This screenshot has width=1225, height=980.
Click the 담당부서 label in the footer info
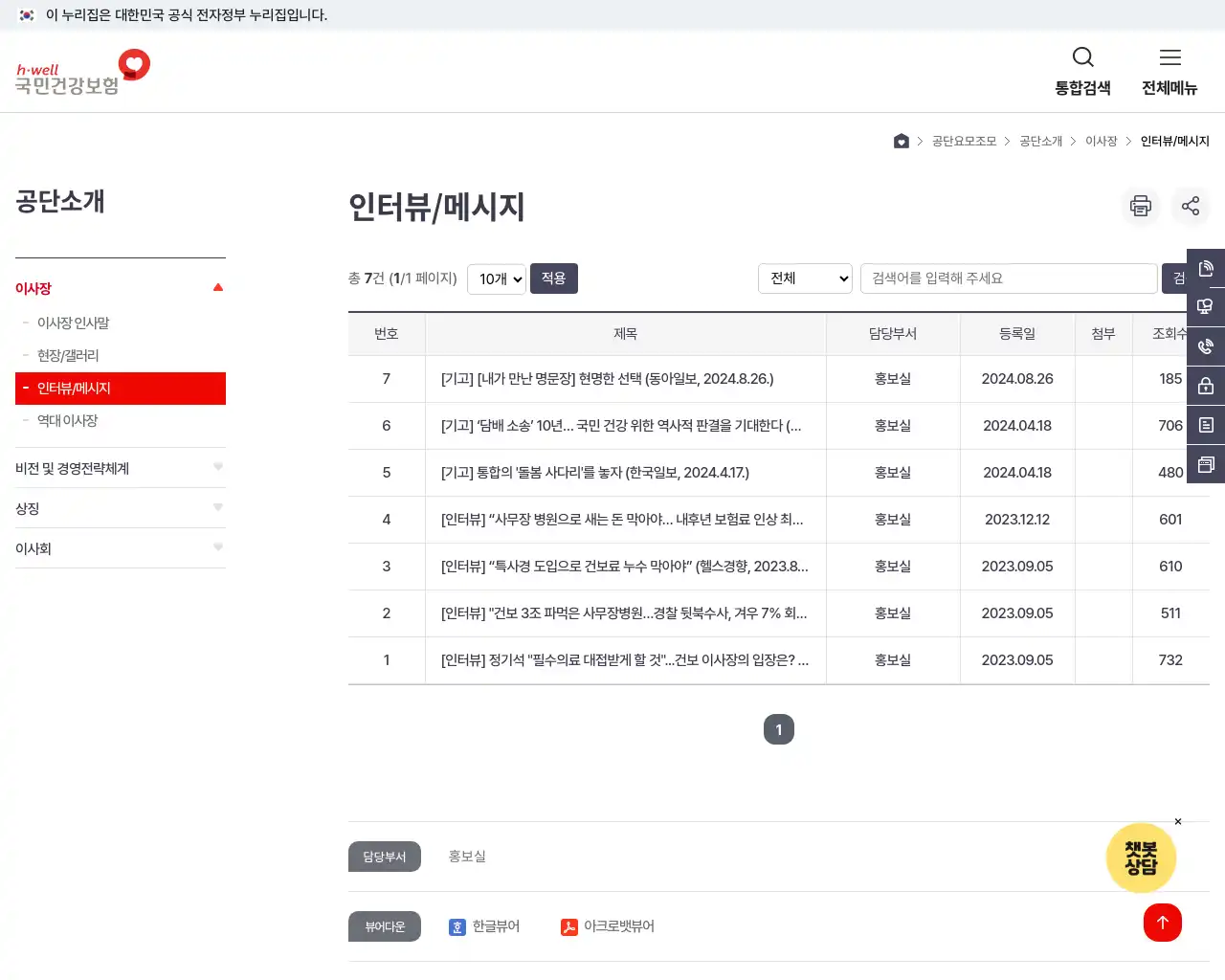pyautogui.click(x=385, y=857)
